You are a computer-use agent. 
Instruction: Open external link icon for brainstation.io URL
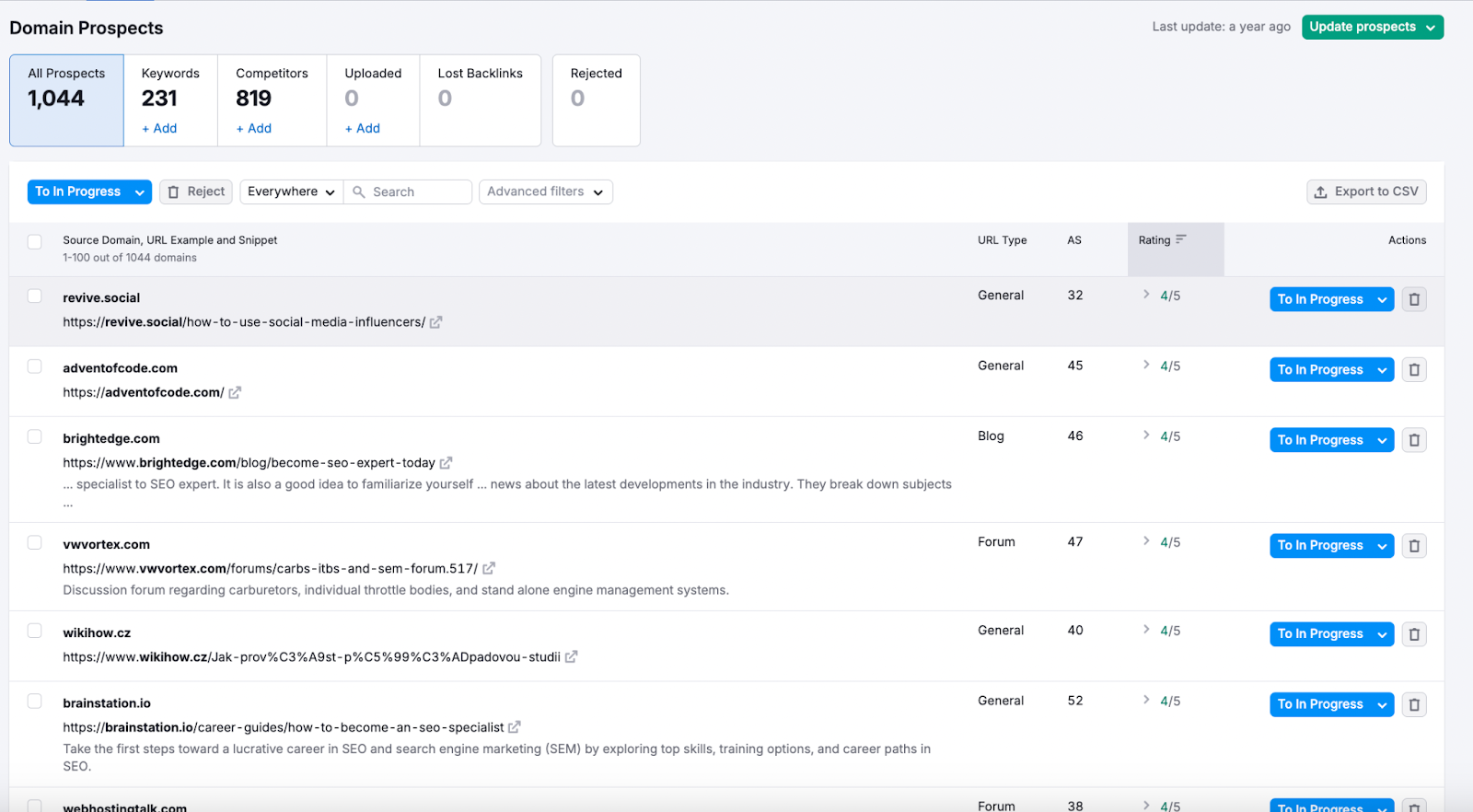click(515, 727)
